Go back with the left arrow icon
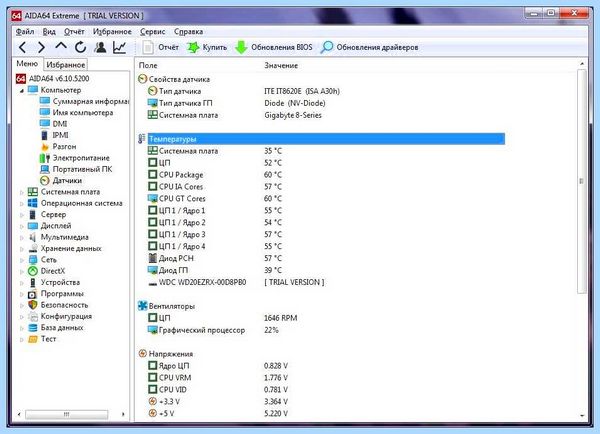600x434 pixels. (x=22, y=47)
